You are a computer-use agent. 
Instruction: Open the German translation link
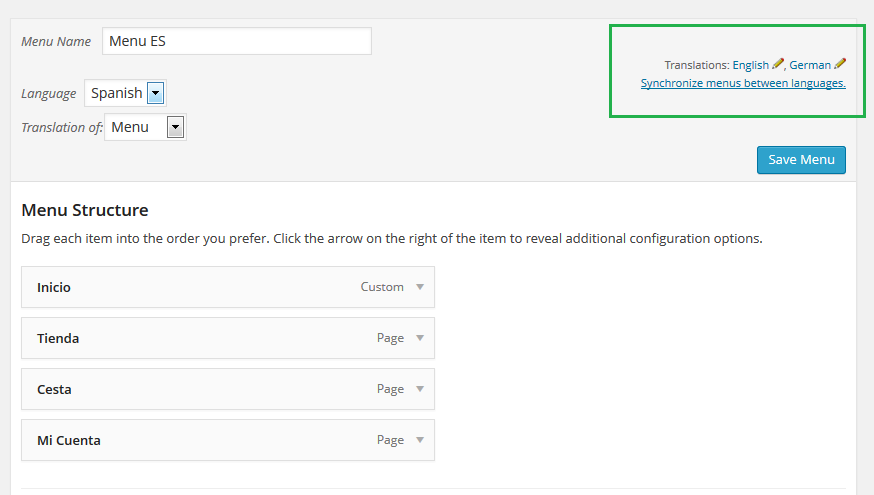pos(810,65)
